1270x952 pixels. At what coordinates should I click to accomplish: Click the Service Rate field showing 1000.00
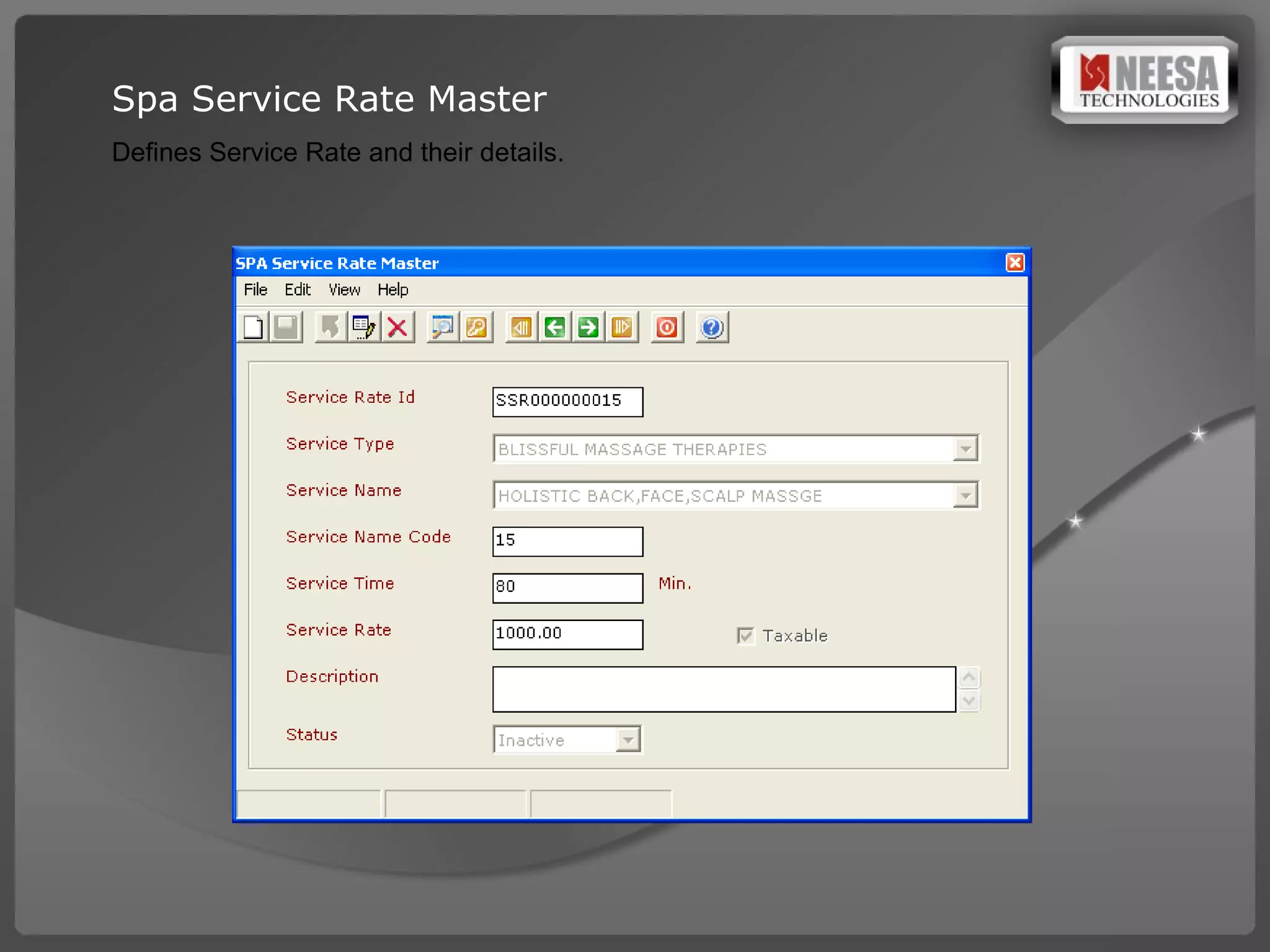567,634
